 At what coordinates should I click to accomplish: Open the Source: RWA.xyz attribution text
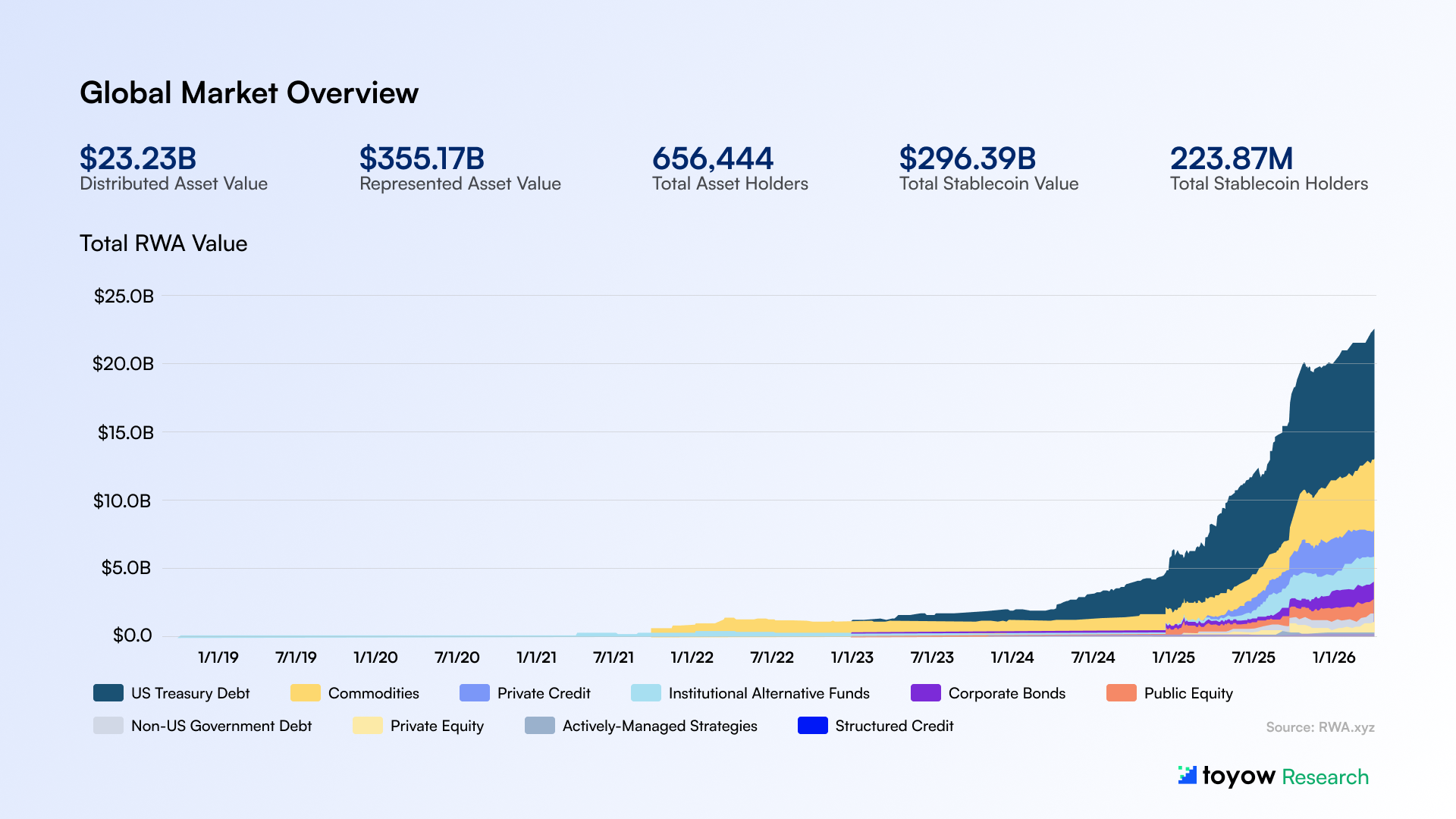pos(1319,727)
